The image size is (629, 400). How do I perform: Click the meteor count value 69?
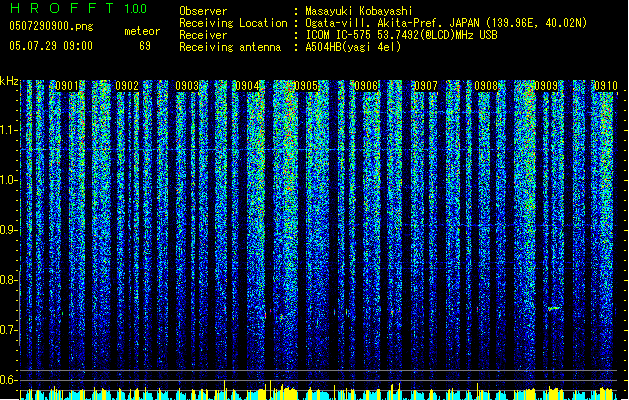click(x=145, y=46)
